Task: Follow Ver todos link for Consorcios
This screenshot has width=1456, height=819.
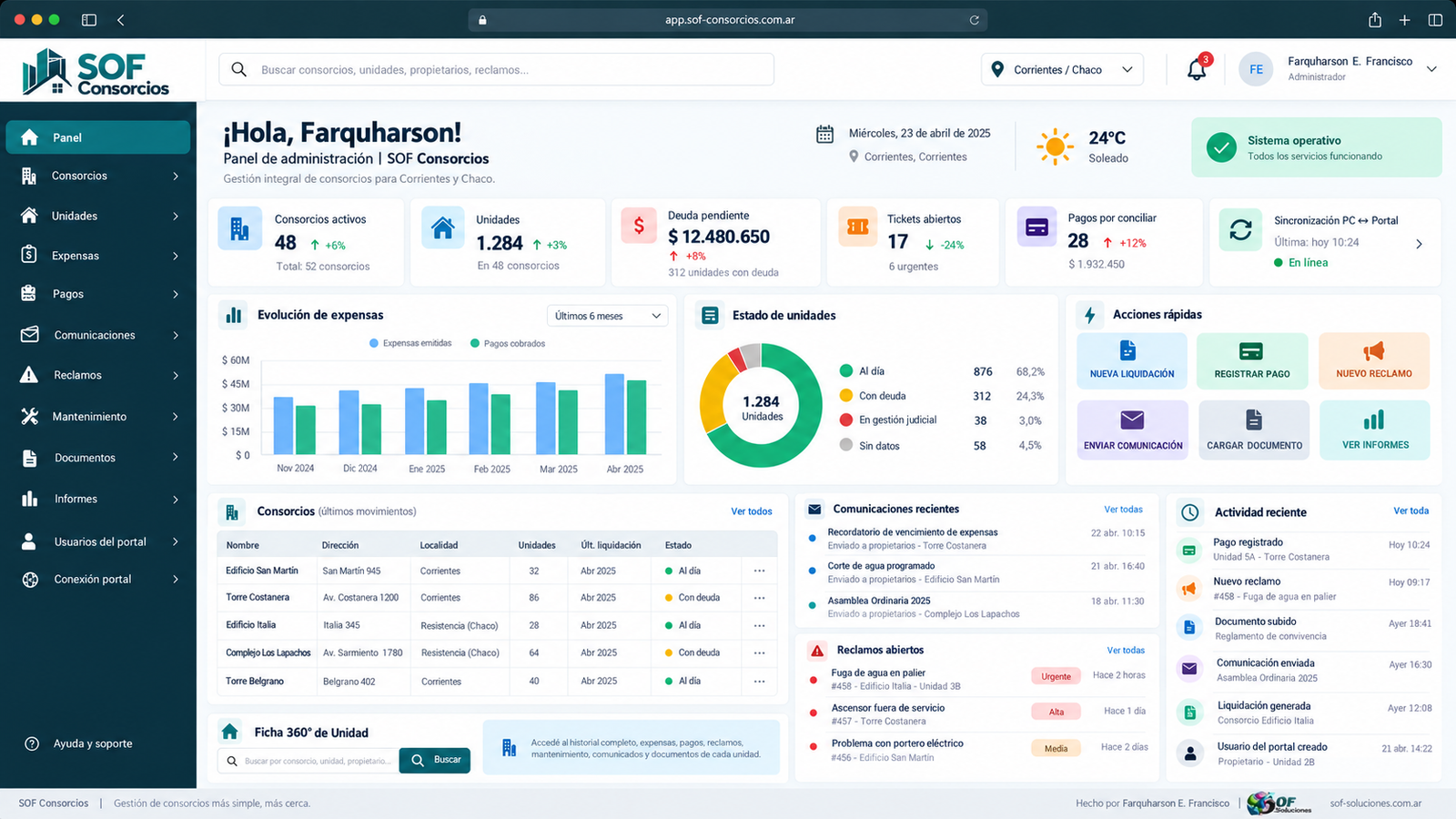Action: (x=752, y=511)
